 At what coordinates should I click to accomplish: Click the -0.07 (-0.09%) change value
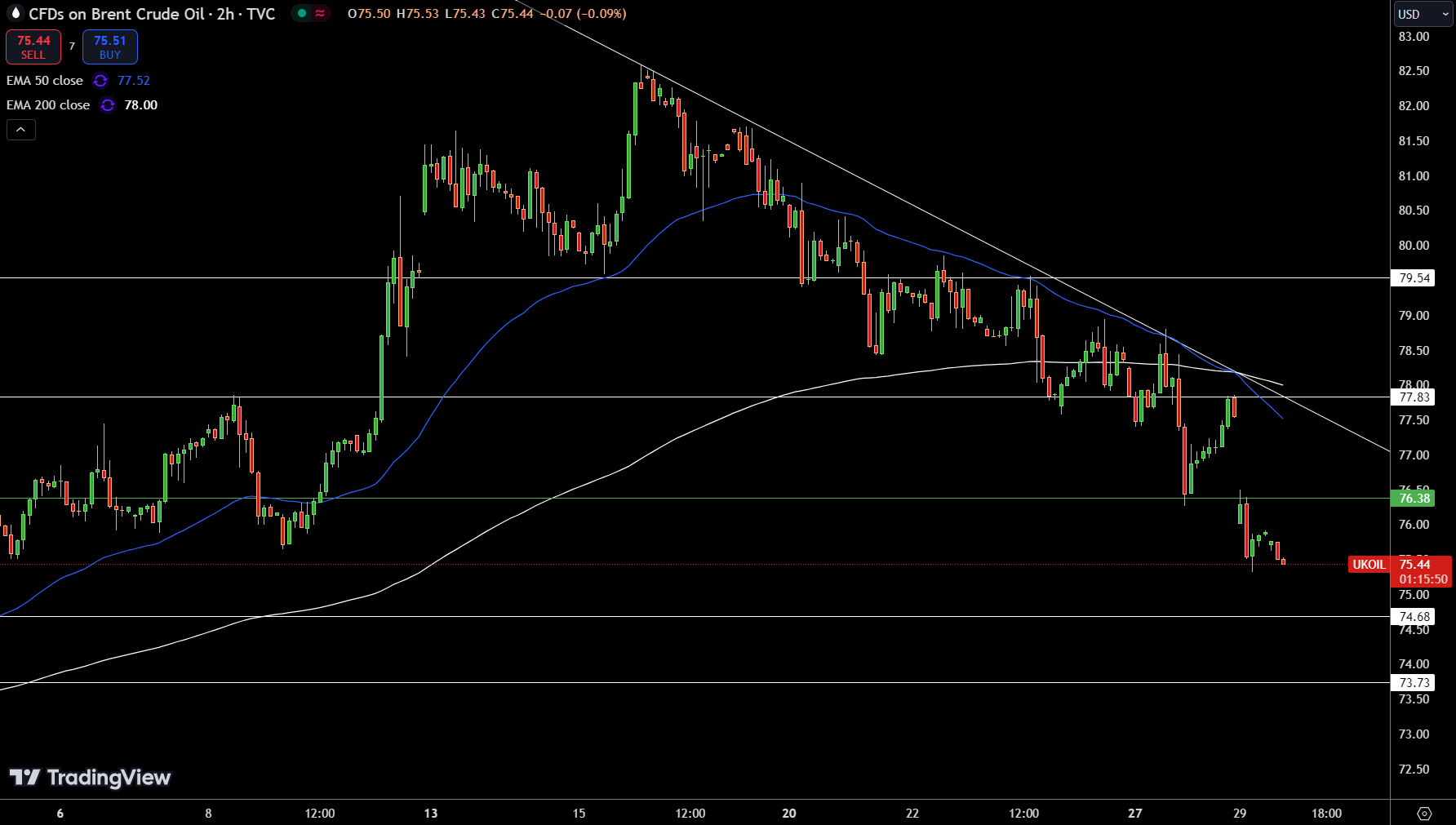[x=583, y=14]
